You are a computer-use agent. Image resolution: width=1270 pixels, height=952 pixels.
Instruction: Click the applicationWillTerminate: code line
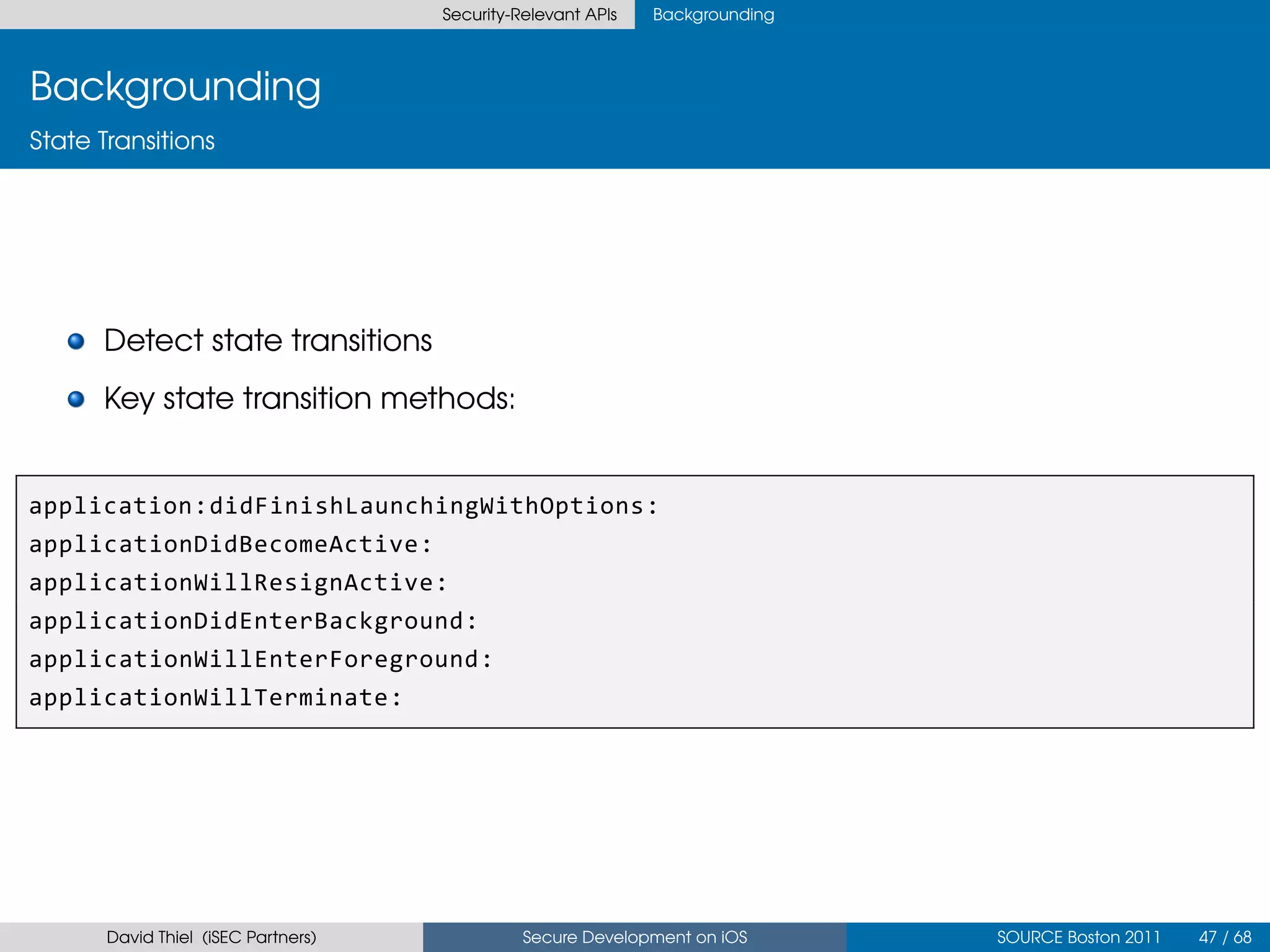pos(216,698)
